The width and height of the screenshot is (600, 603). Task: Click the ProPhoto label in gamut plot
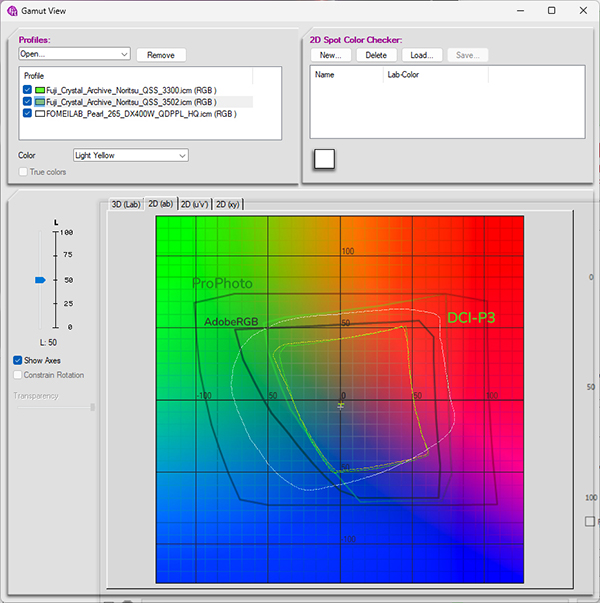222,283
